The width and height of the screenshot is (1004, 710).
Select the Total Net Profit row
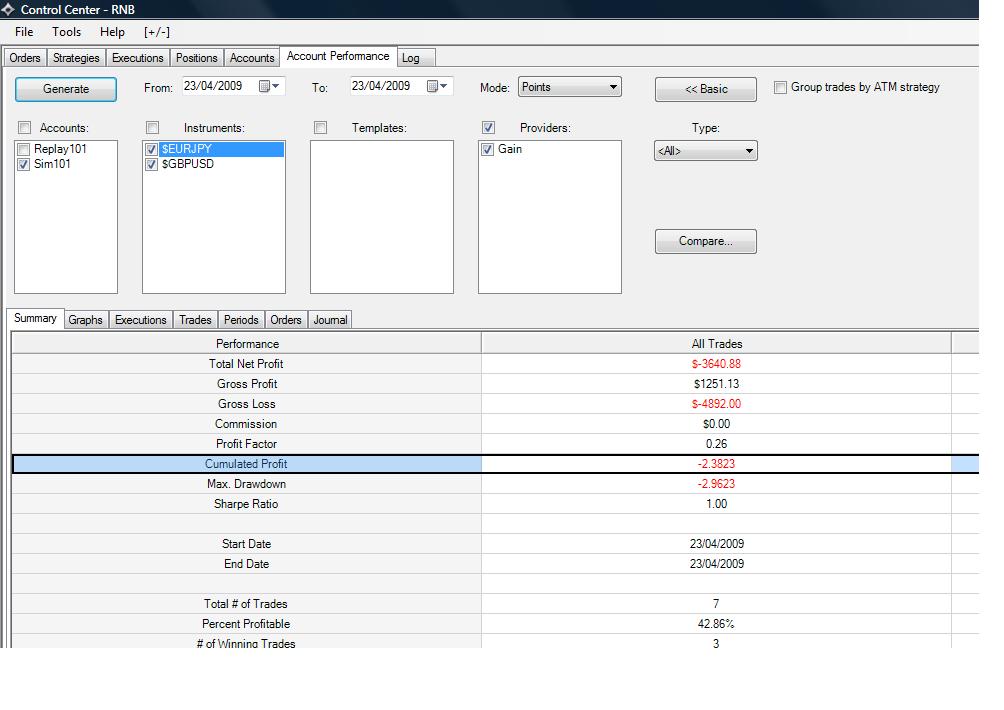495,364
